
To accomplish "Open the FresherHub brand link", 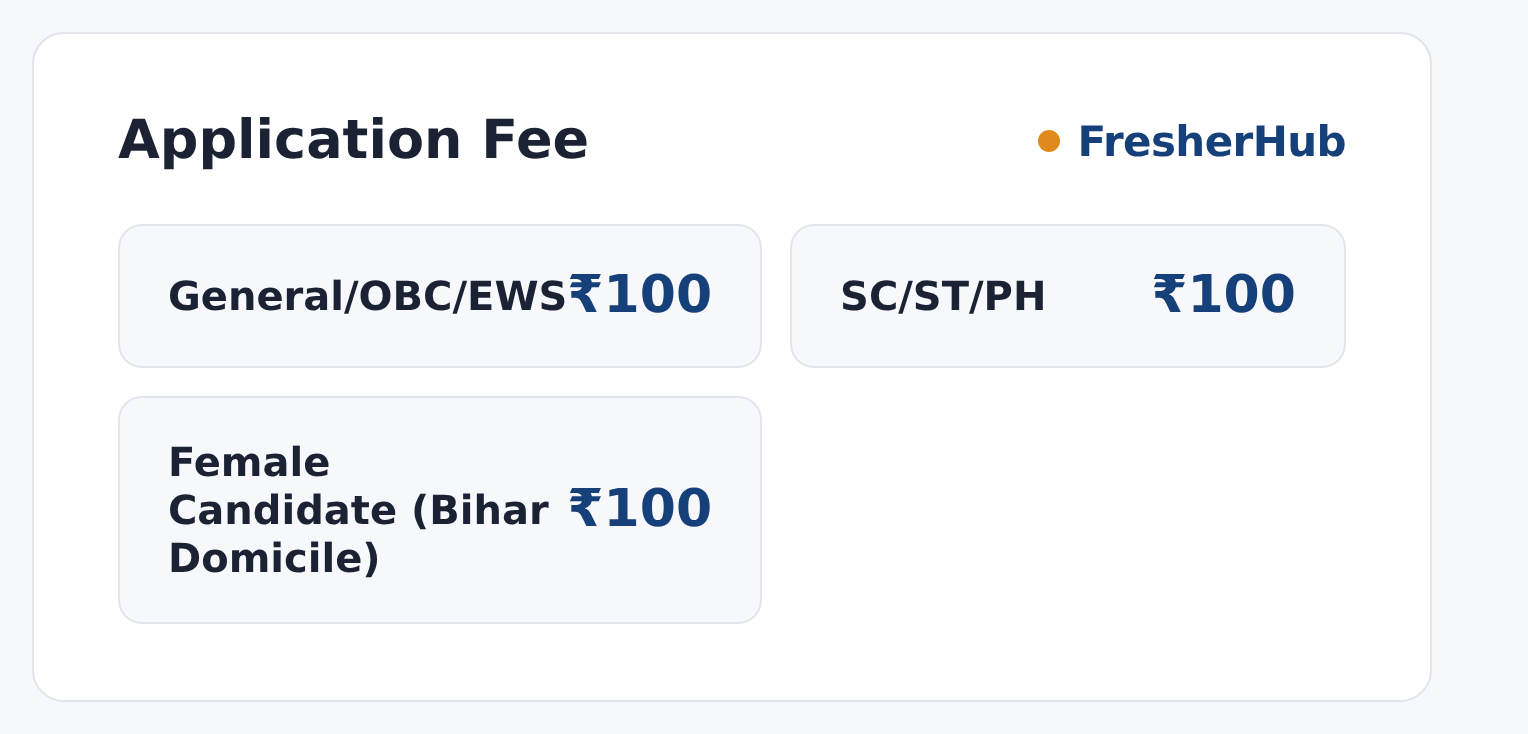I will 1211,142.
